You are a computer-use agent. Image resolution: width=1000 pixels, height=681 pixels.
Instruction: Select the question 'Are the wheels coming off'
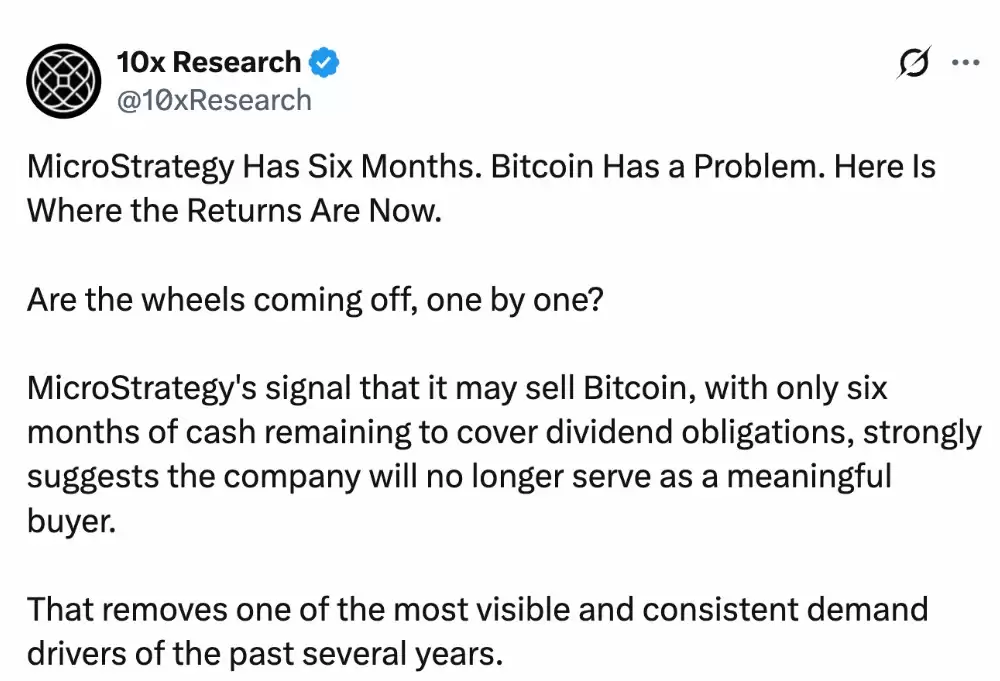point(315,300)
